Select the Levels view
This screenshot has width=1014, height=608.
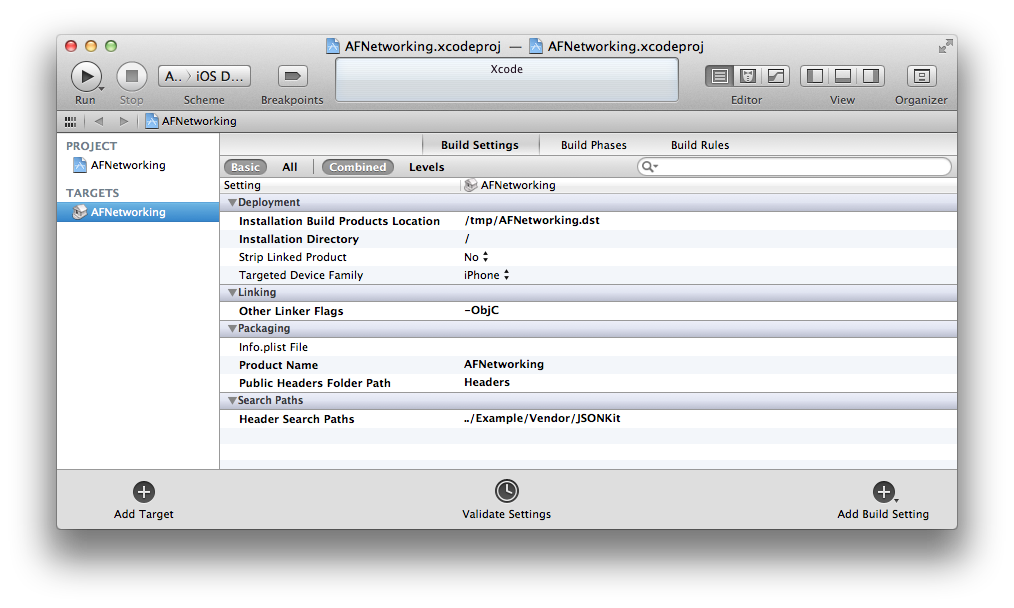427,167
